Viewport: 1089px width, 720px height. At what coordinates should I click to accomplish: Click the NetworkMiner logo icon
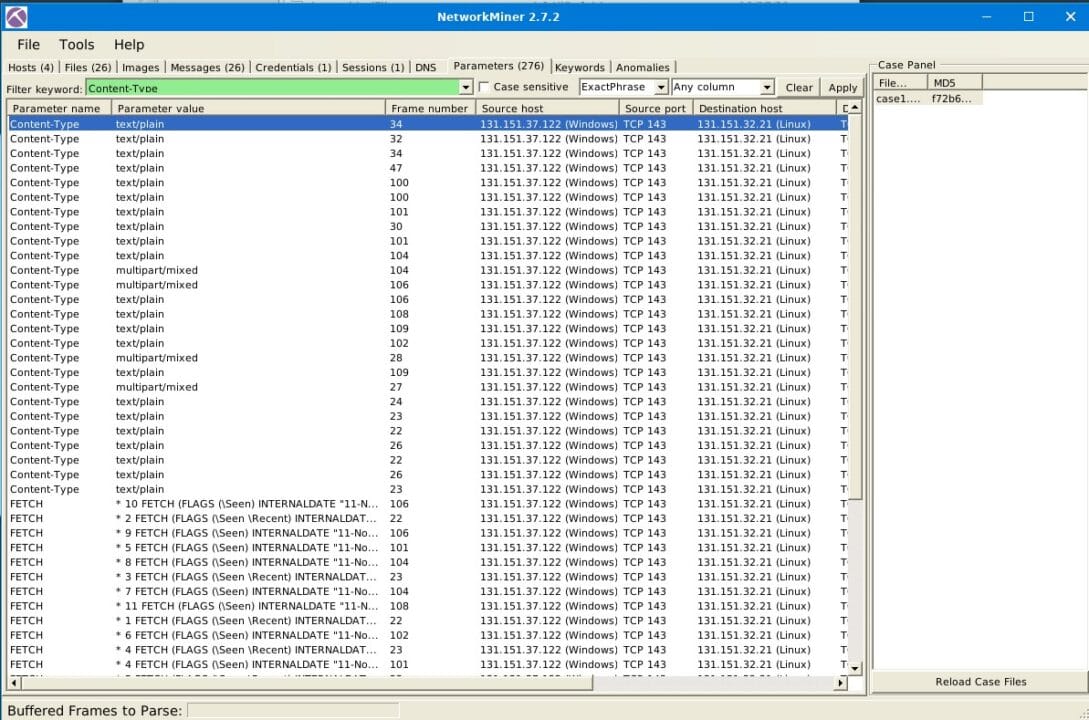(x=14, y=16)
